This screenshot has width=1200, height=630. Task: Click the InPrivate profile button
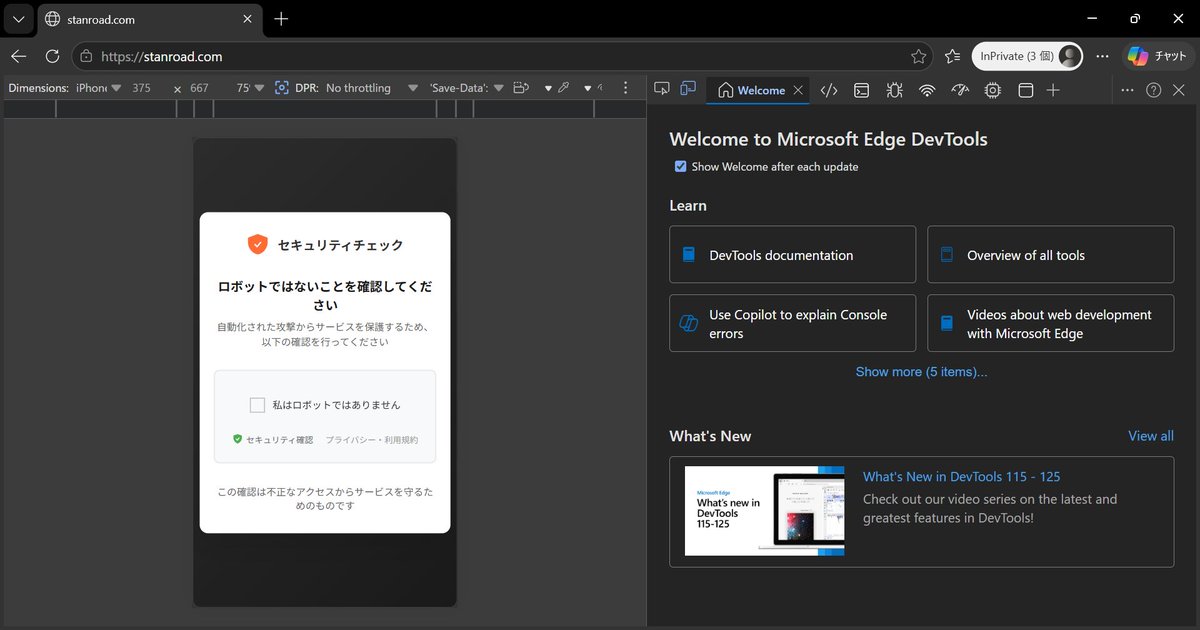pyautogui.click(x=1028, y=56)
